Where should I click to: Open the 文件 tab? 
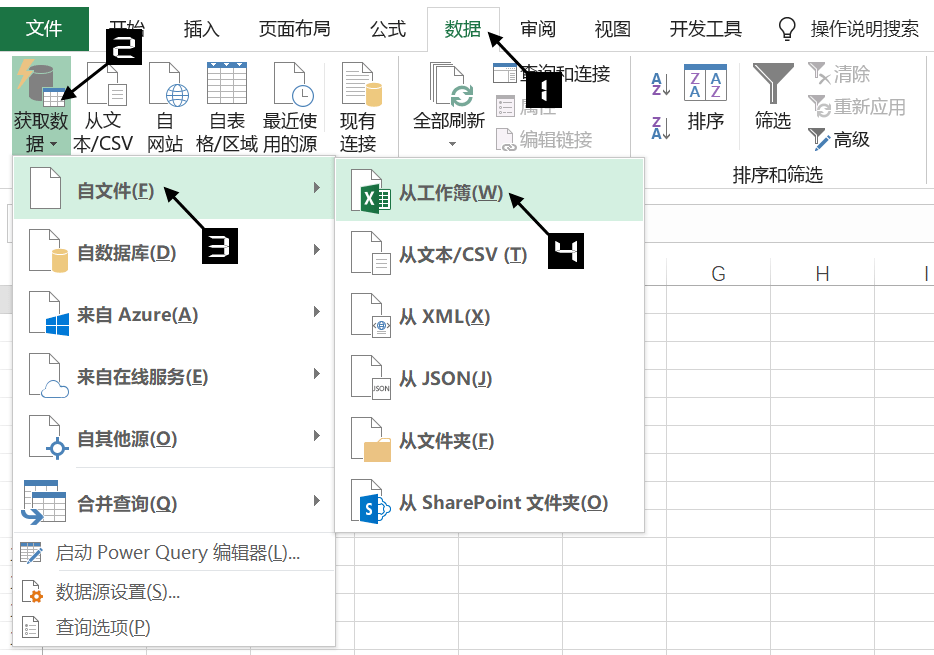pos(44,29)
